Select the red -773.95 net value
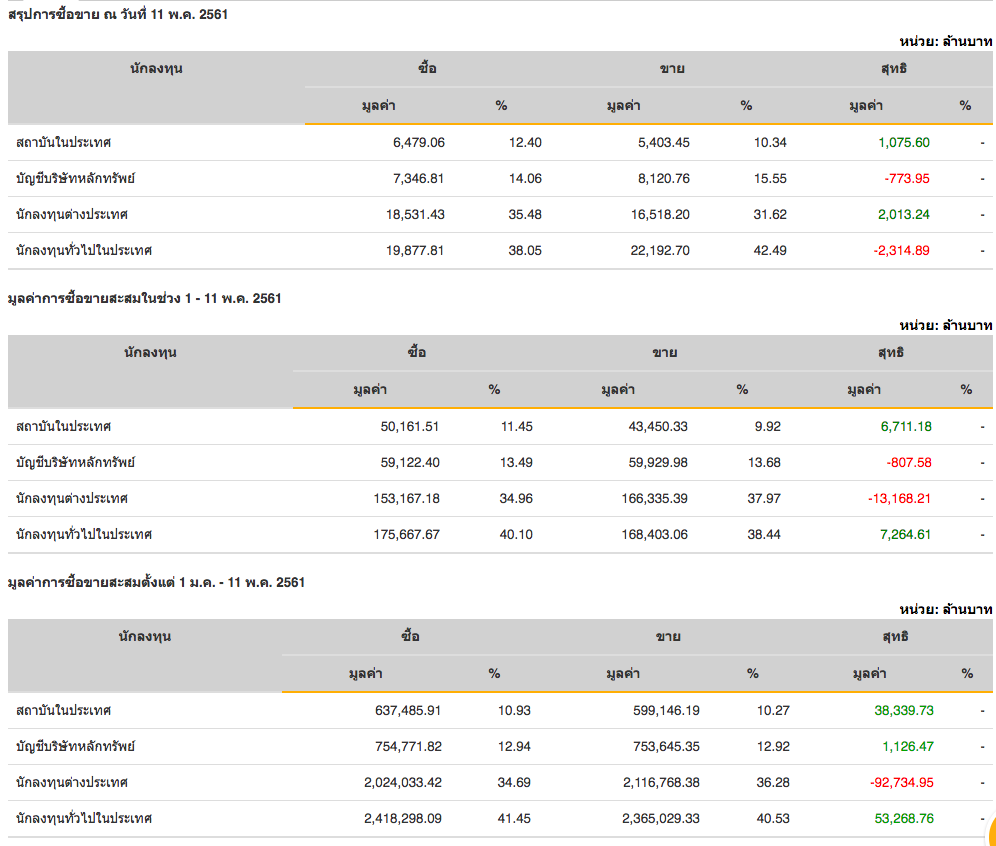The height and width of the screenshot is (846, 996). click(x=907, y=178)
